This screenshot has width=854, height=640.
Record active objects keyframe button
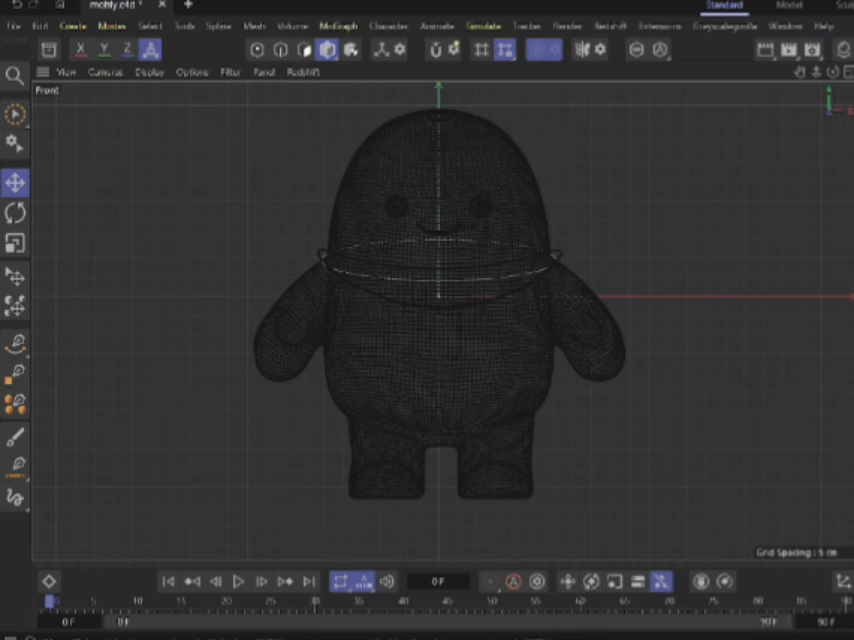click(x=490, y=582)
